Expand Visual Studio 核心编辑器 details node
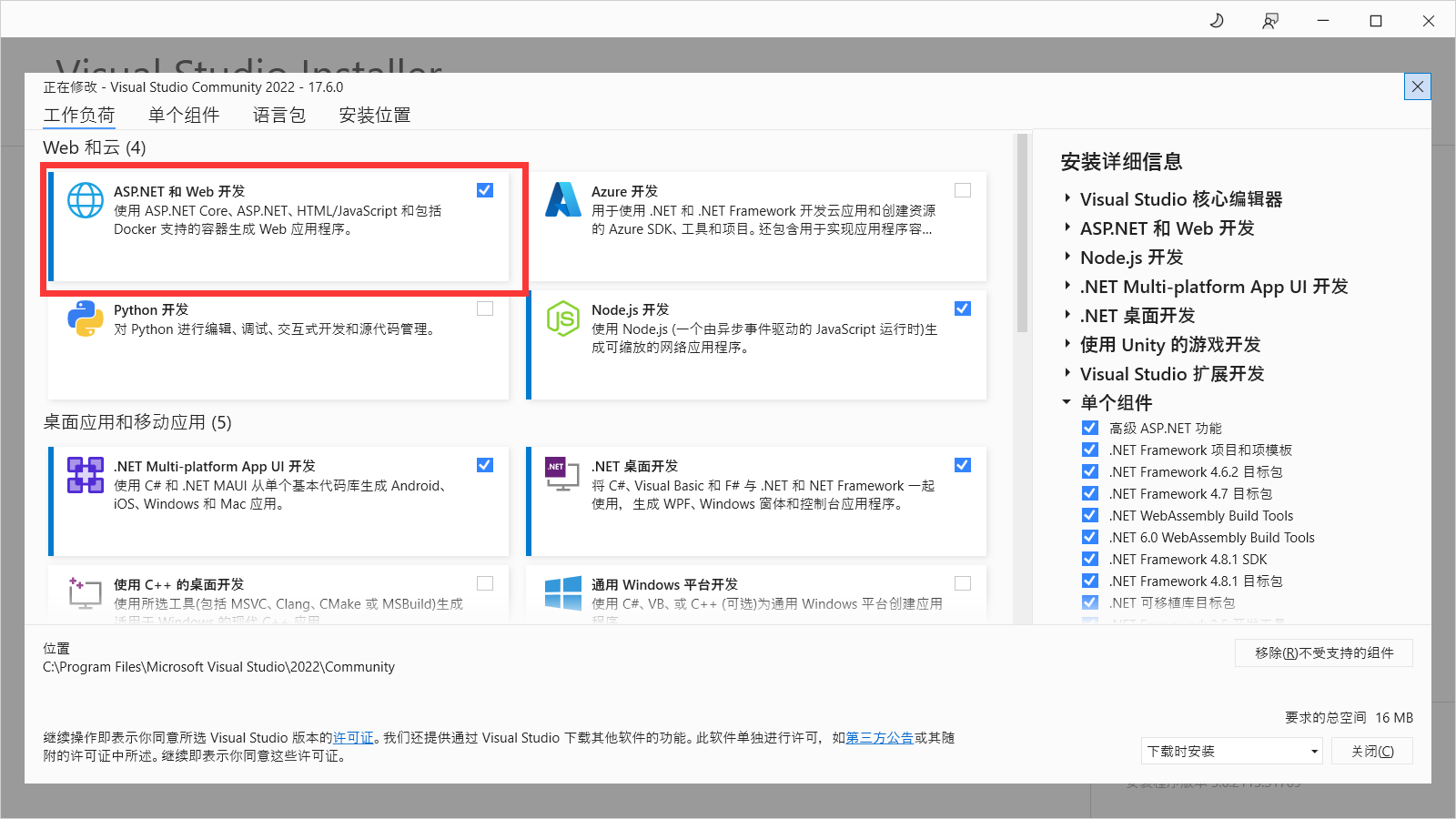The height and width of the screenshot is (819, 1456). 1067,199
